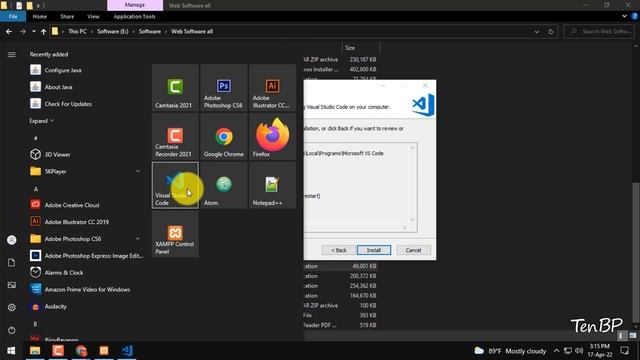Open File Explorer from the taskbar
640x360 pixels.
tap(35, 351)
